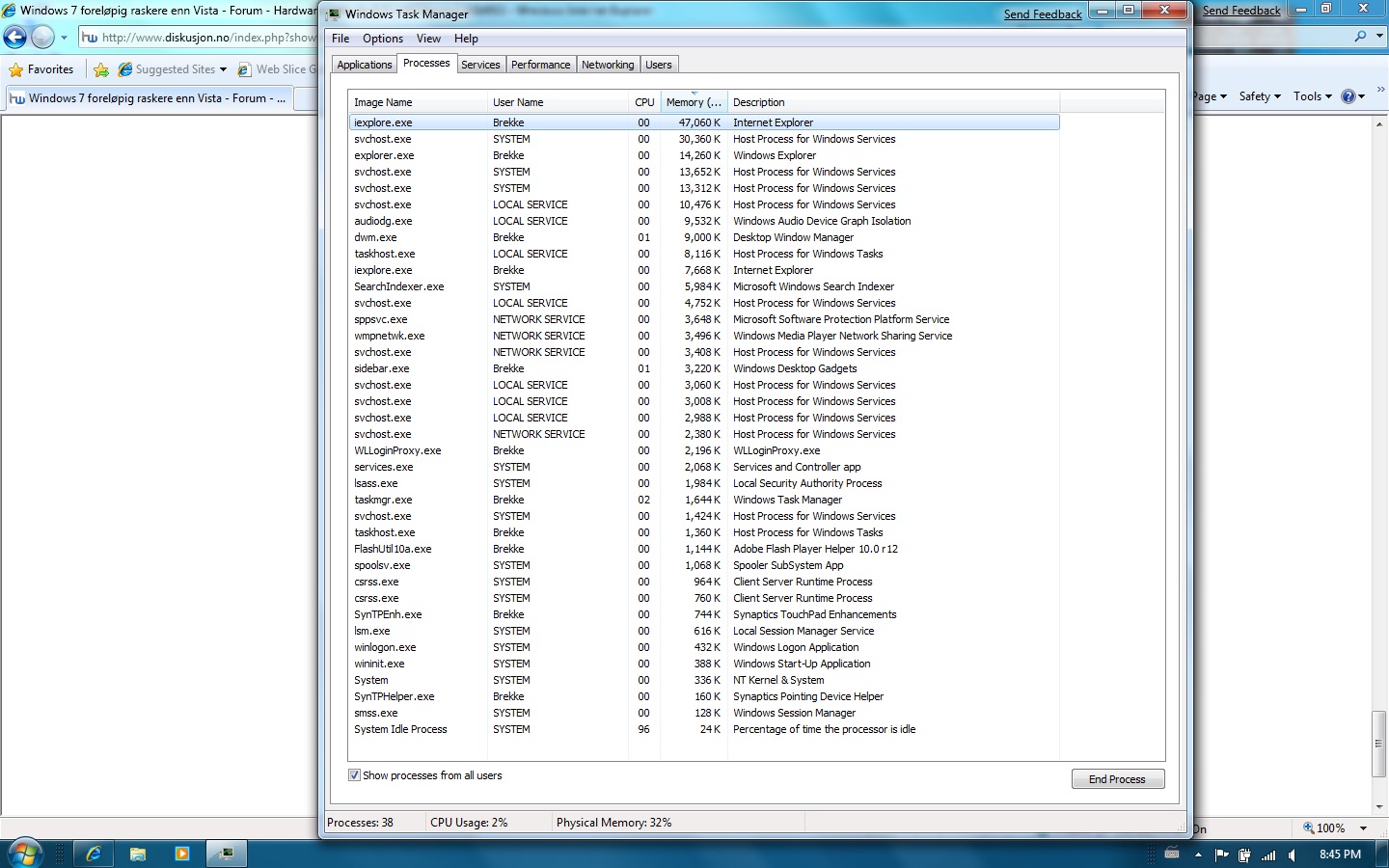Select the wmpnetwk.exe process row
This screenshot has width=1389, height=868.
[x=704, y=336]
